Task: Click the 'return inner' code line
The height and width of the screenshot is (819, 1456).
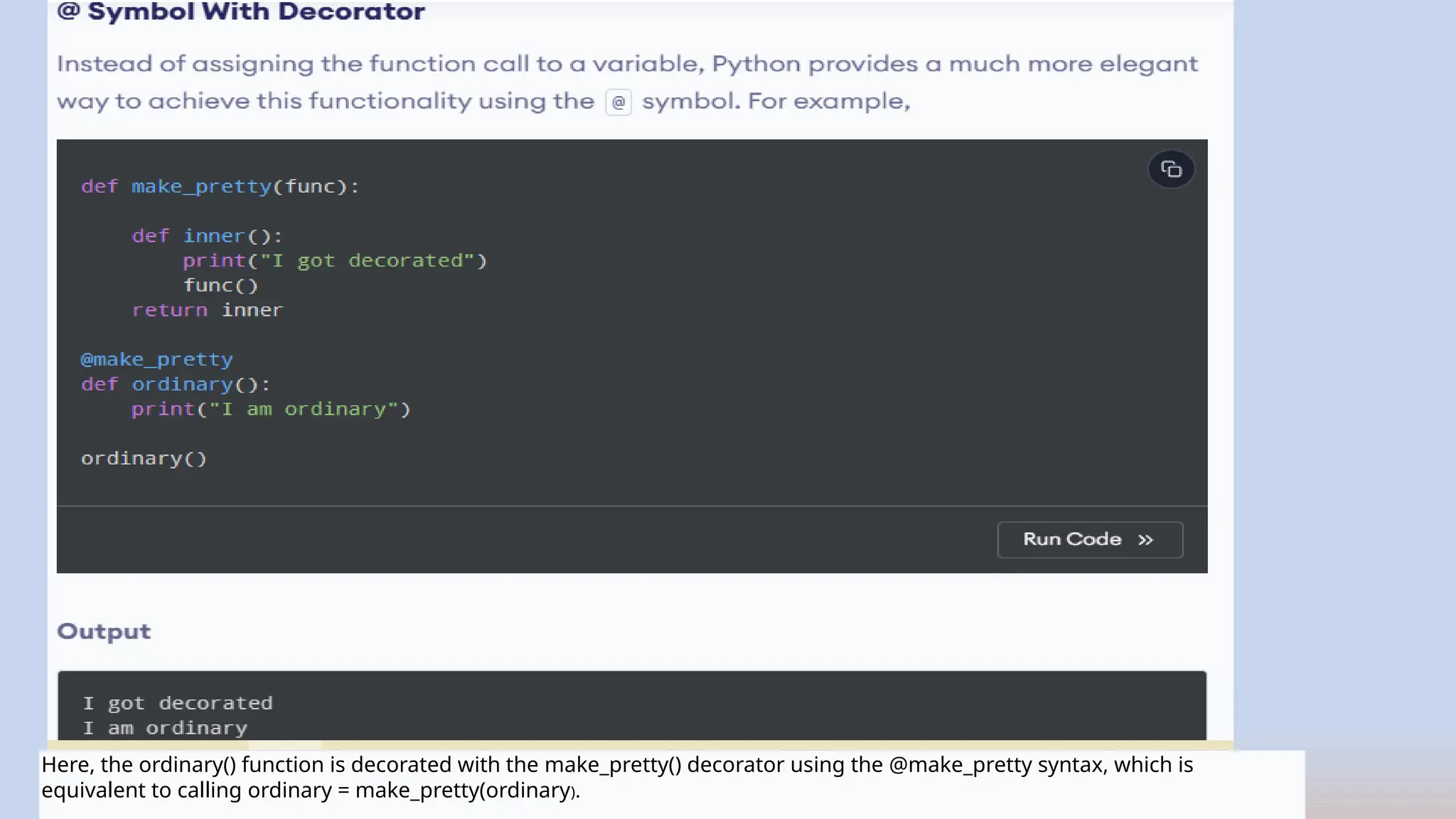Action: point(208,310)
